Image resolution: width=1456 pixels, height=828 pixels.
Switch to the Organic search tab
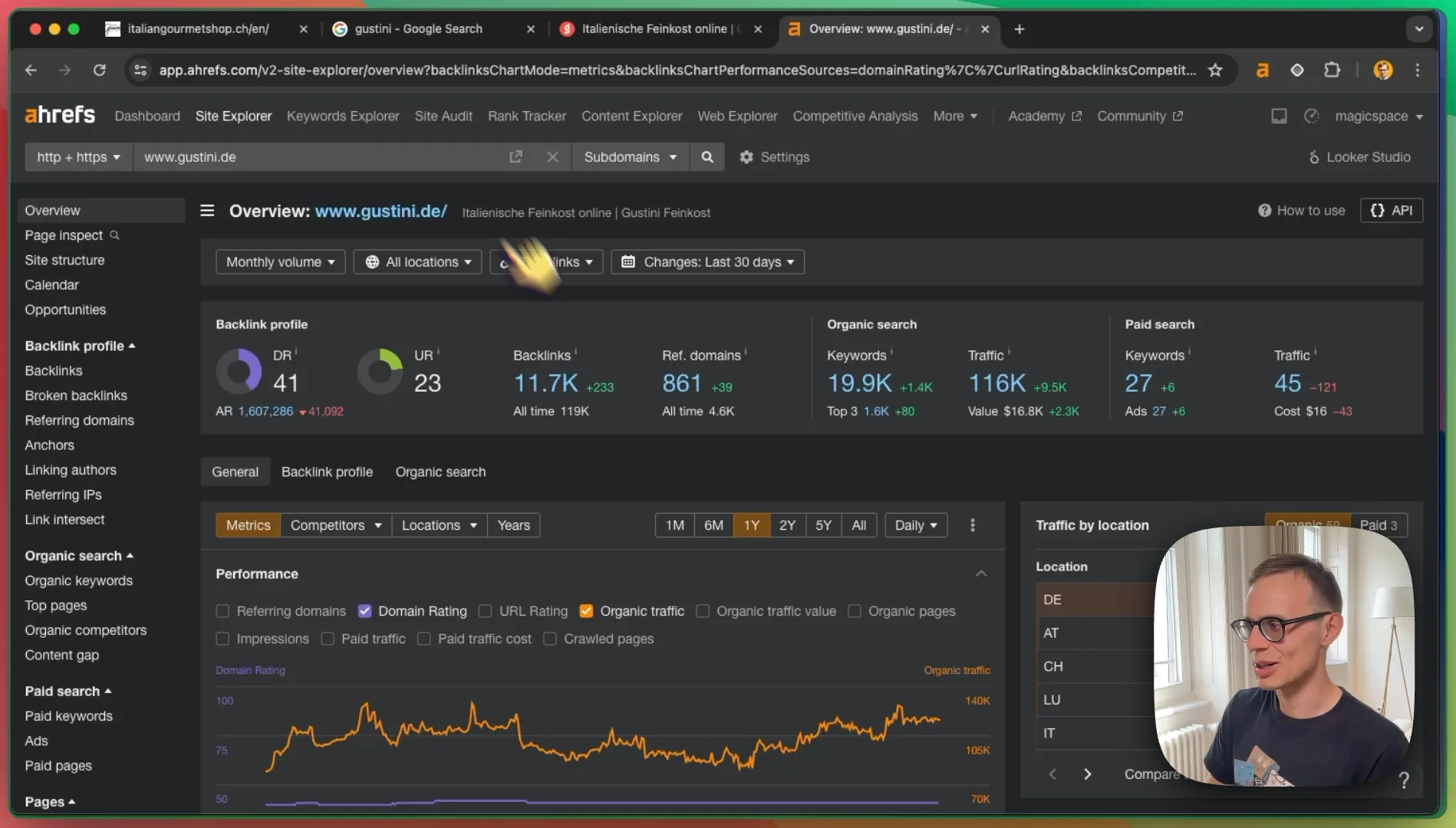[x=440, y=472]
